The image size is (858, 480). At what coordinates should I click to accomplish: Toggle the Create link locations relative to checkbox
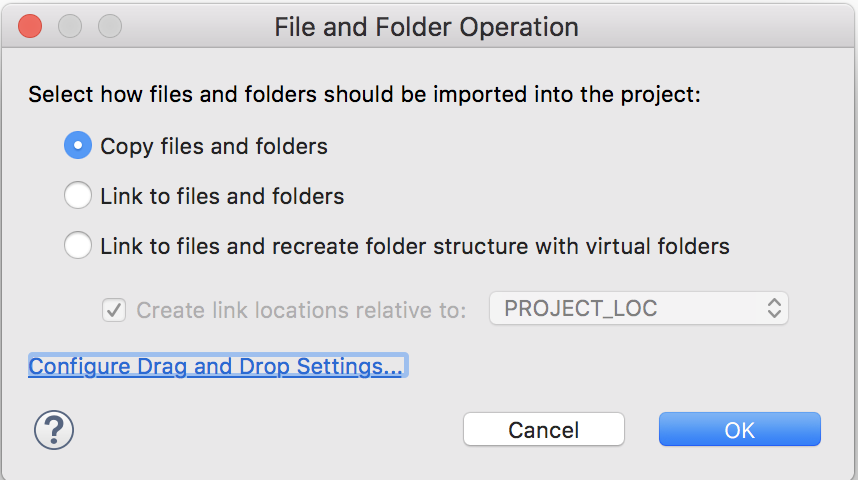click(114, 309)
